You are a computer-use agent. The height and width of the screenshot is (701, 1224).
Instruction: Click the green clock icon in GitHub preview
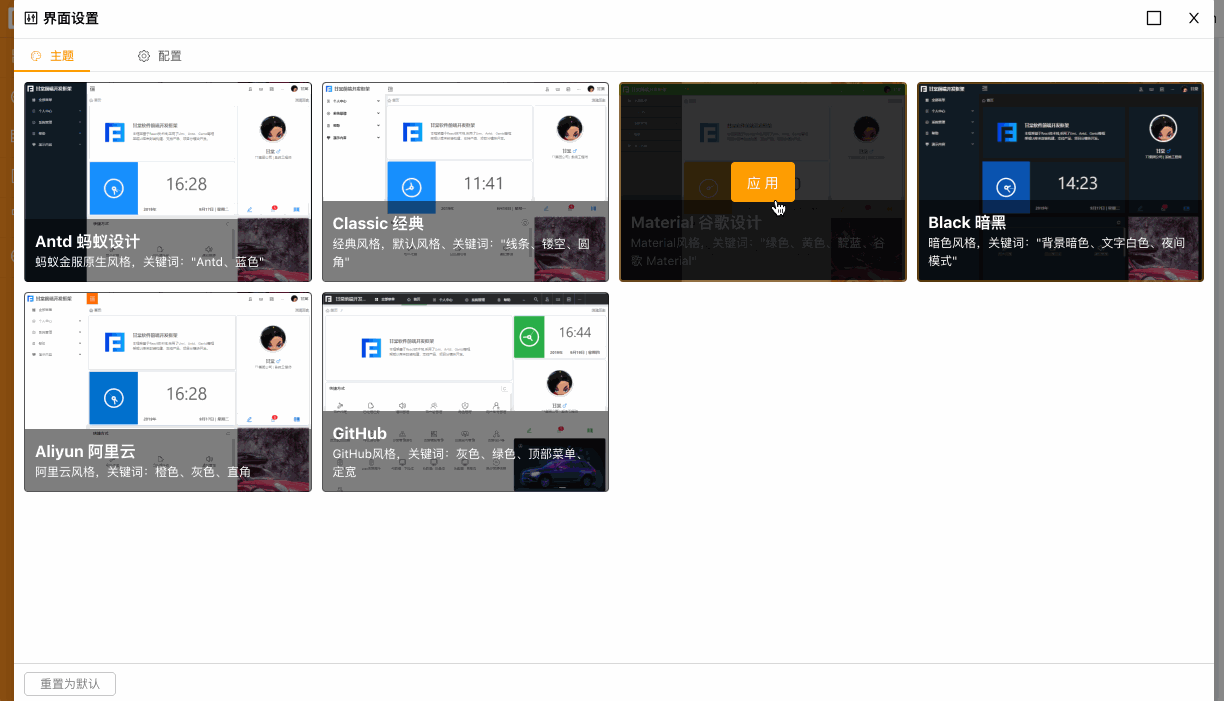[x=529, y=336]
